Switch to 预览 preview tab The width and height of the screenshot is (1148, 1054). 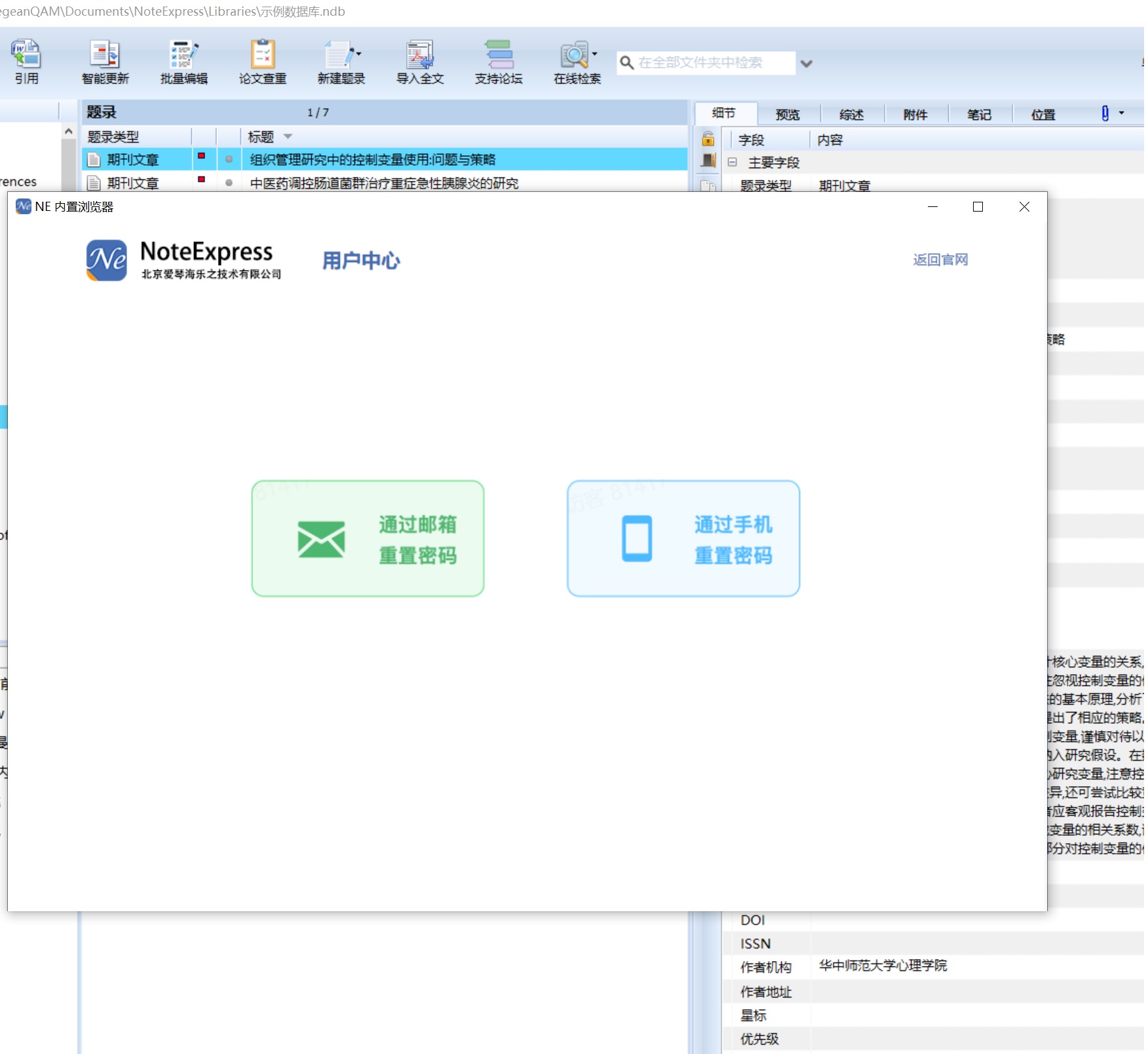(x=788, y=115)
